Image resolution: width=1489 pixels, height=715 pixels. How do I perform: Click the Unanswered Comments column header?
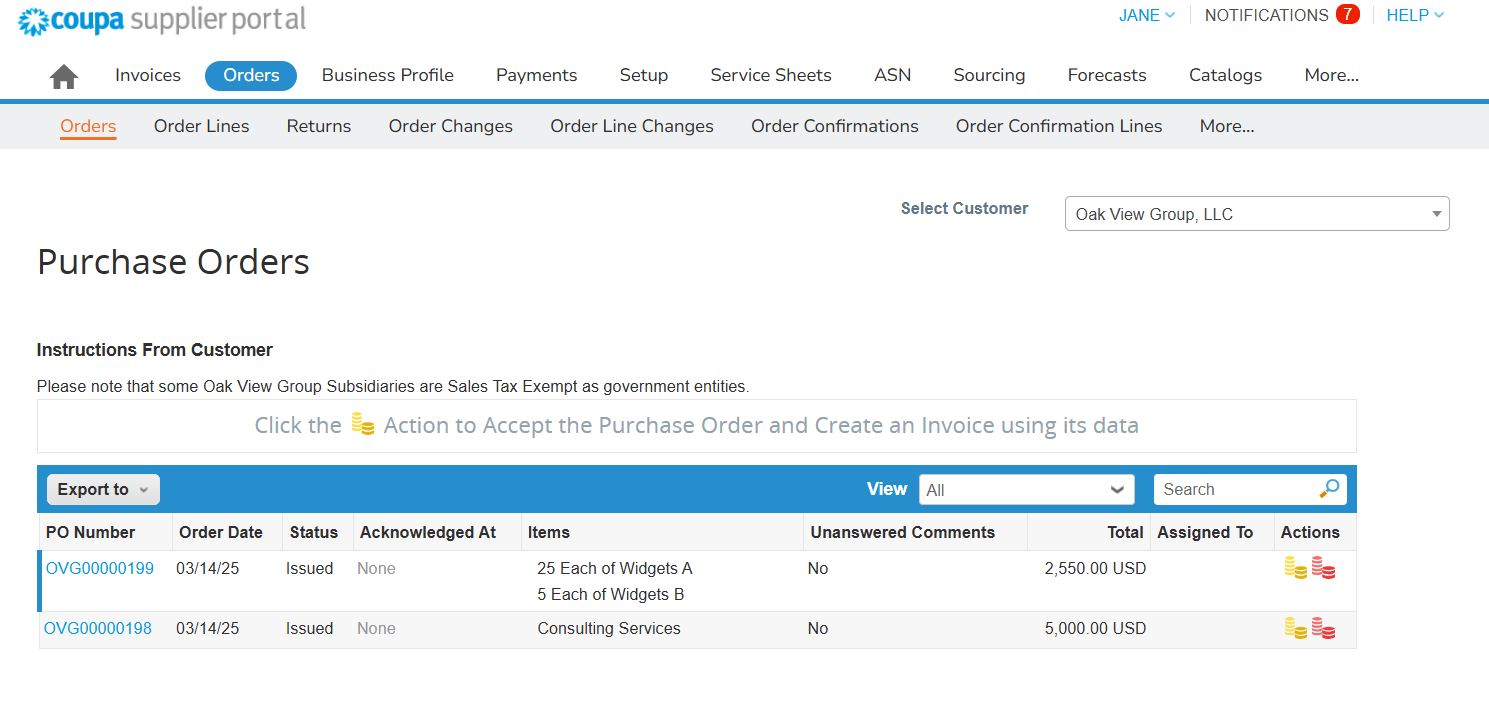903,532
